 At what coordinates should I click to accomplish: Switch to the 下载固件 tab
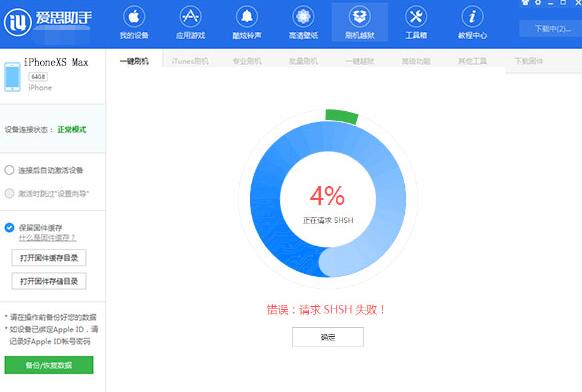coord(529,61)
